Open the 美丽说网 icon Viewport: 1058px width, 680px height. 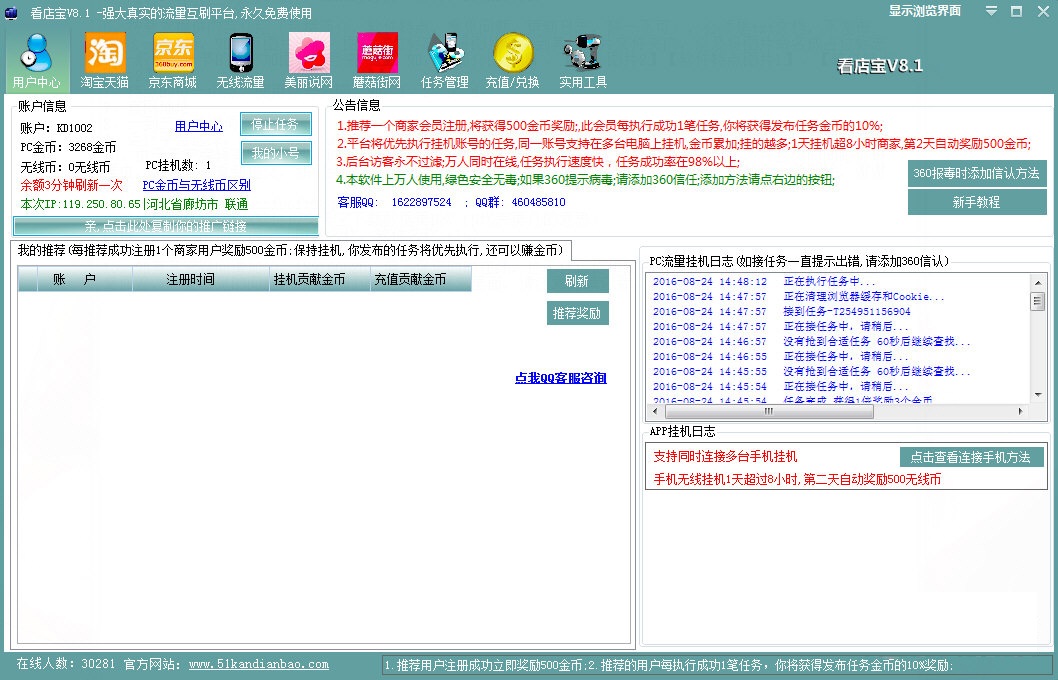click(x=309, y=59)
